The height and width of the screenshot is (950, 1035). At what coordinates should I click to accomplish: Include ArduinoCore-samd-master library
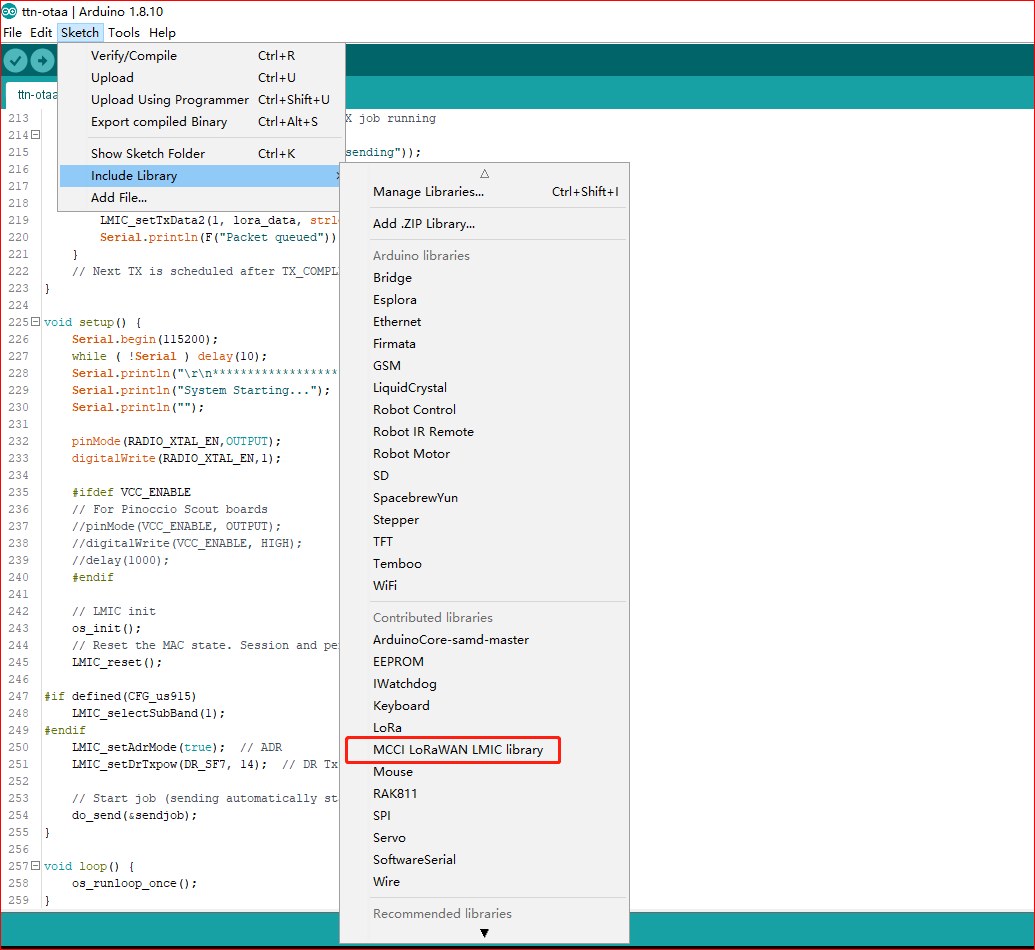(x=484, y=639)
